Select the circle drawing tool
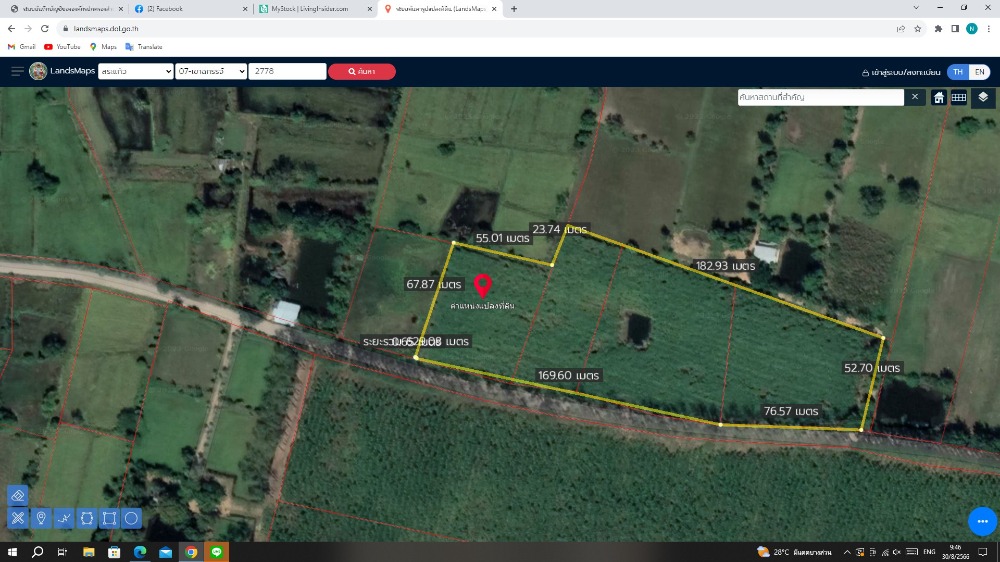Viewport: 1000px width, 562px height. (x=132, y=518)
